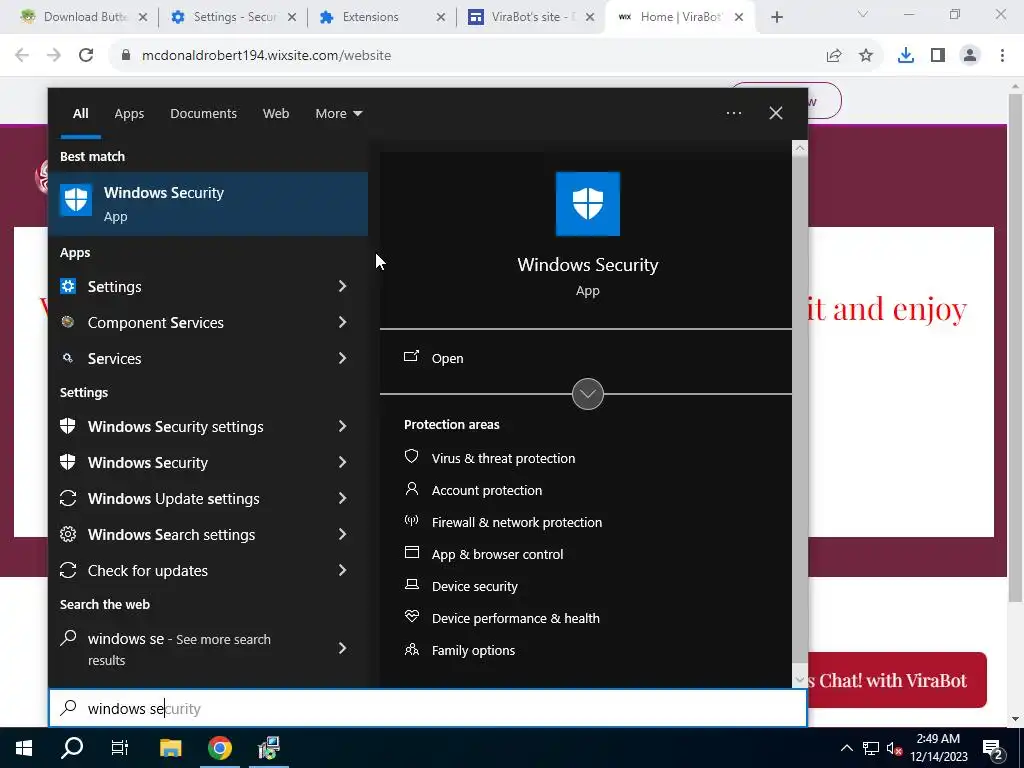
Task: Expand Check for updates result arrow
Action: (x=342, y=570)
